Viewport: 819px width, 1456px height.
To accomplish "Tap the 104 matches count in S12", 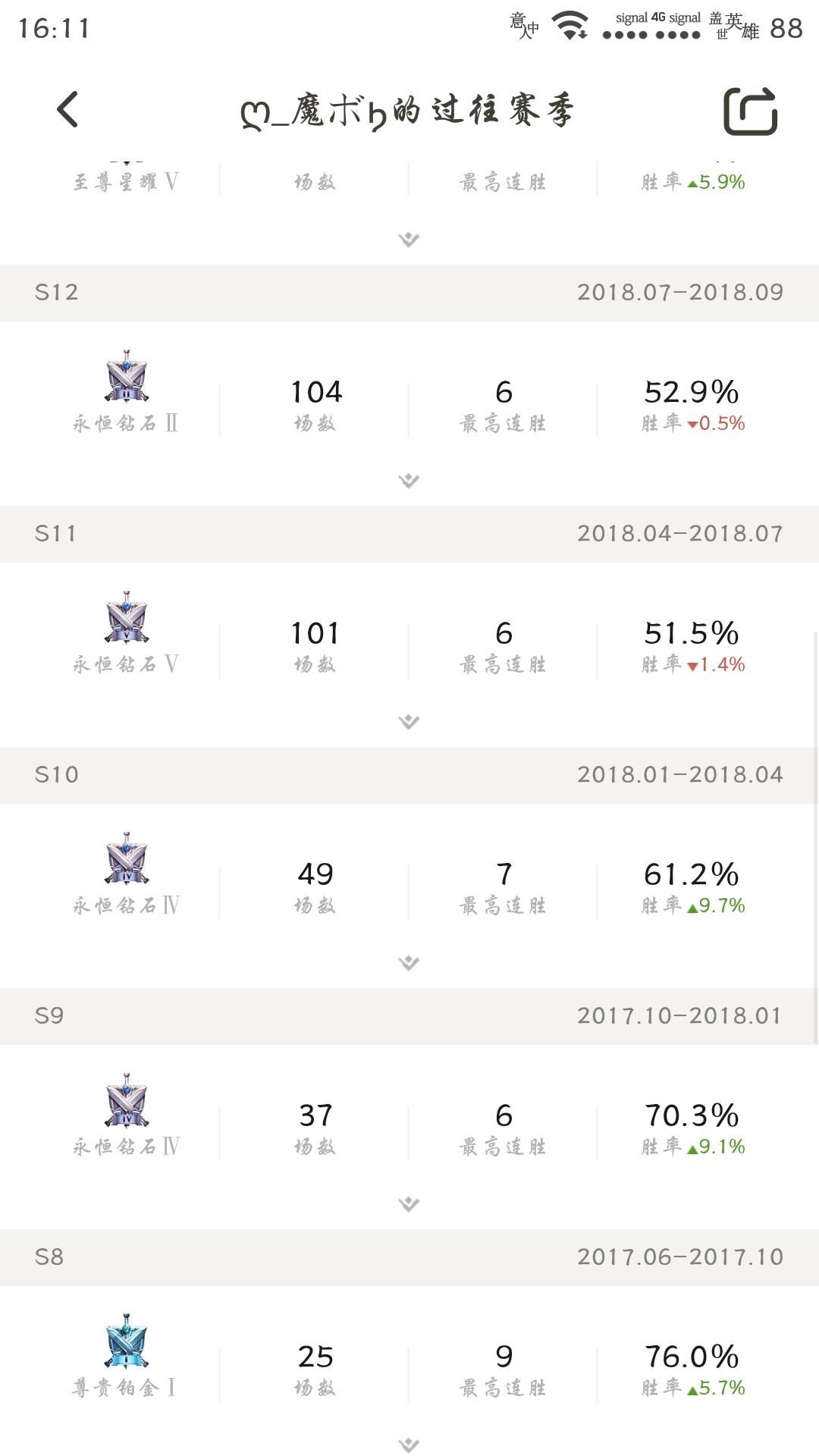I will coord(316,392).
